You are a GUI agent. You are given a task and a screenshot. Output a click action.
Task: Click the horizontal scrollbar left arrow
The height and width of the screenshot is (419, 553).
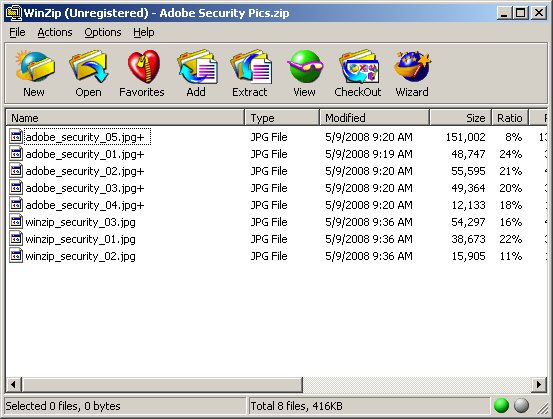13,384
